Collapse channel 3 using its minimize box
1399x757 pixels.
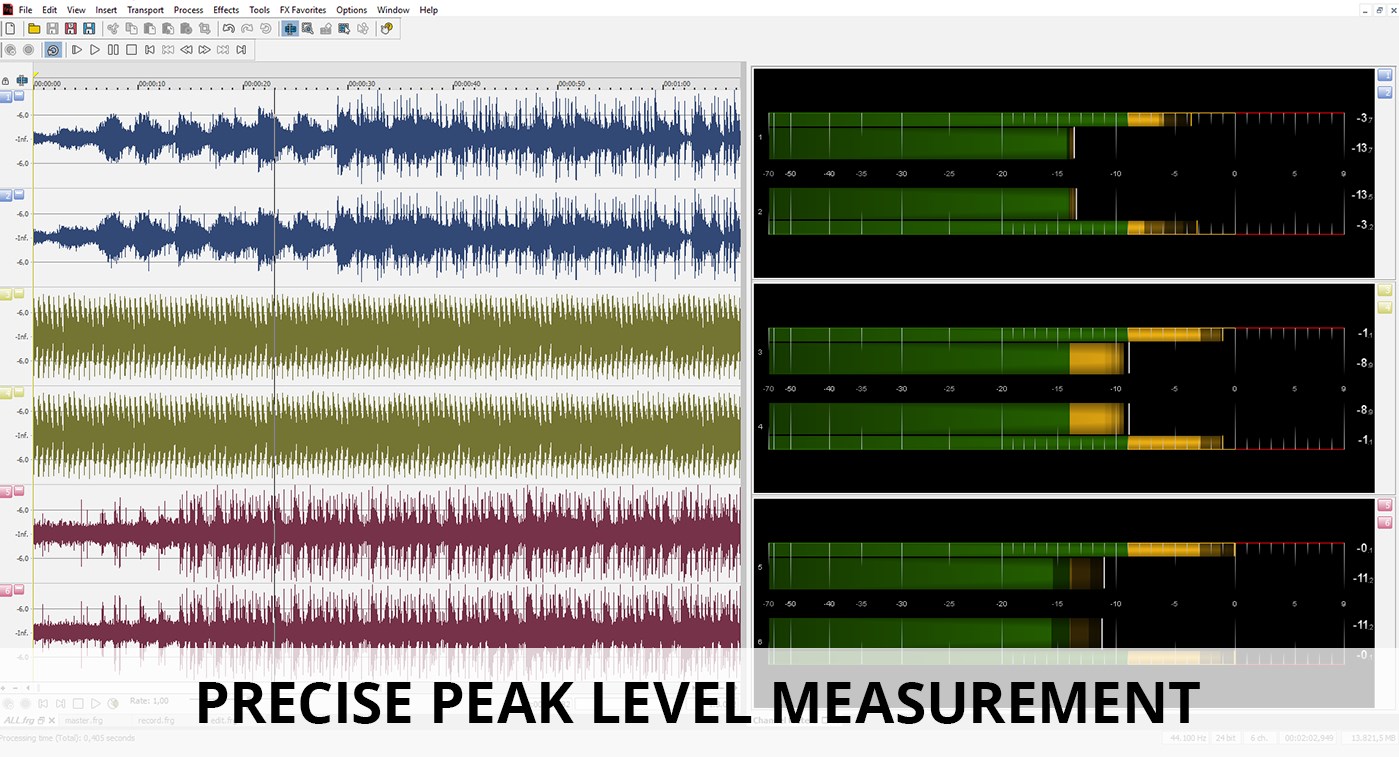pos(19,293)
